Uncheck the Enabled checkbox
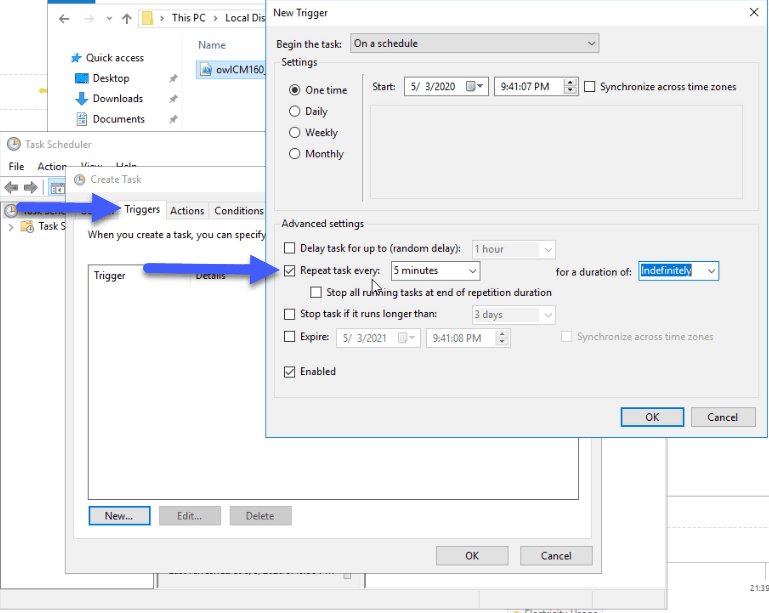 click(289, 372)
